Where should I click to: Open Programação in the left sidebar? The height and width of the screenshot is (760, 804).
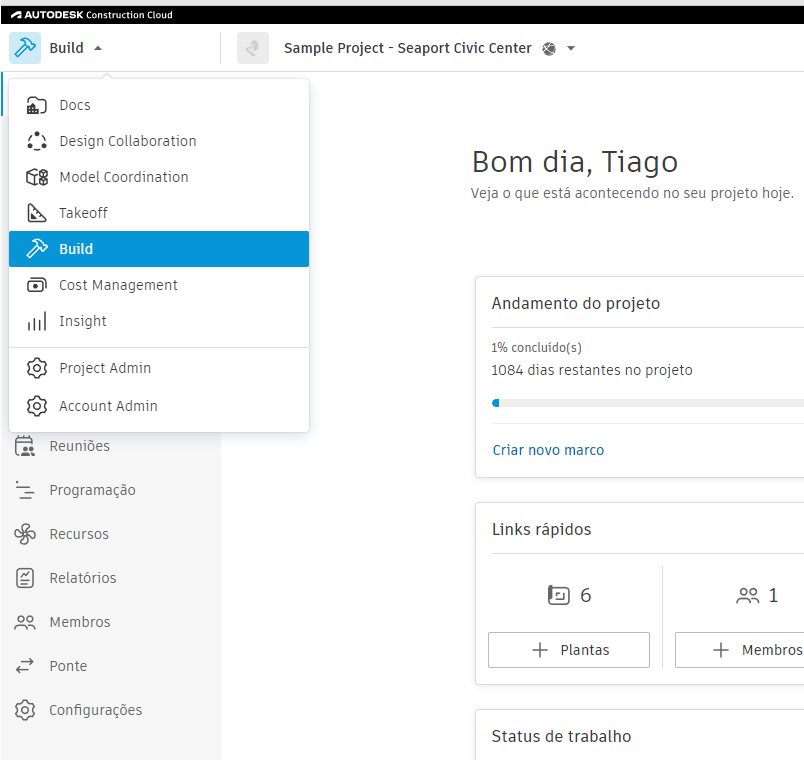(92, 490)
